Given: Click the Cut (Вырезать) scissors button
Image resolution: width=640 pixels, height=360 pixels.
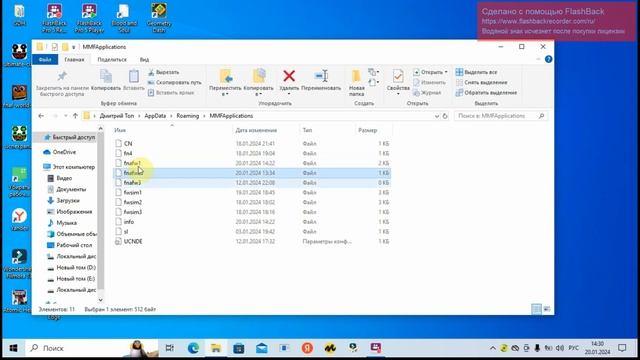Looking at the screenshot, I should click(x=163, y=72).
